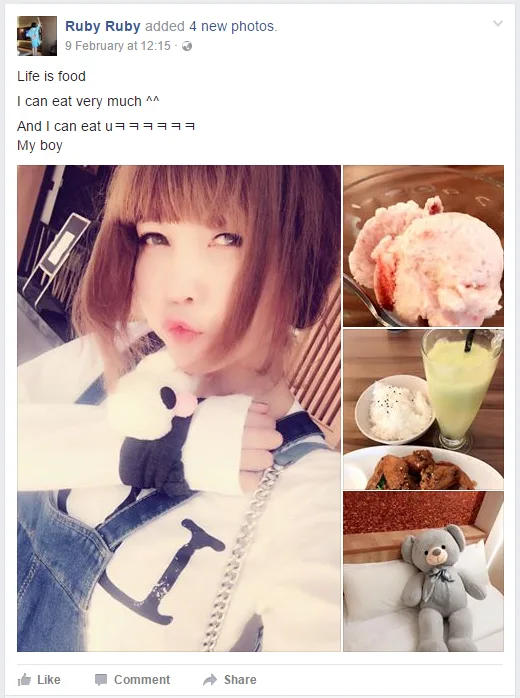The height and width of the screenshot is (698, 520).
Task: Open the '9 February at 12:15' timestamp
Action: click(x=118, y=46)
